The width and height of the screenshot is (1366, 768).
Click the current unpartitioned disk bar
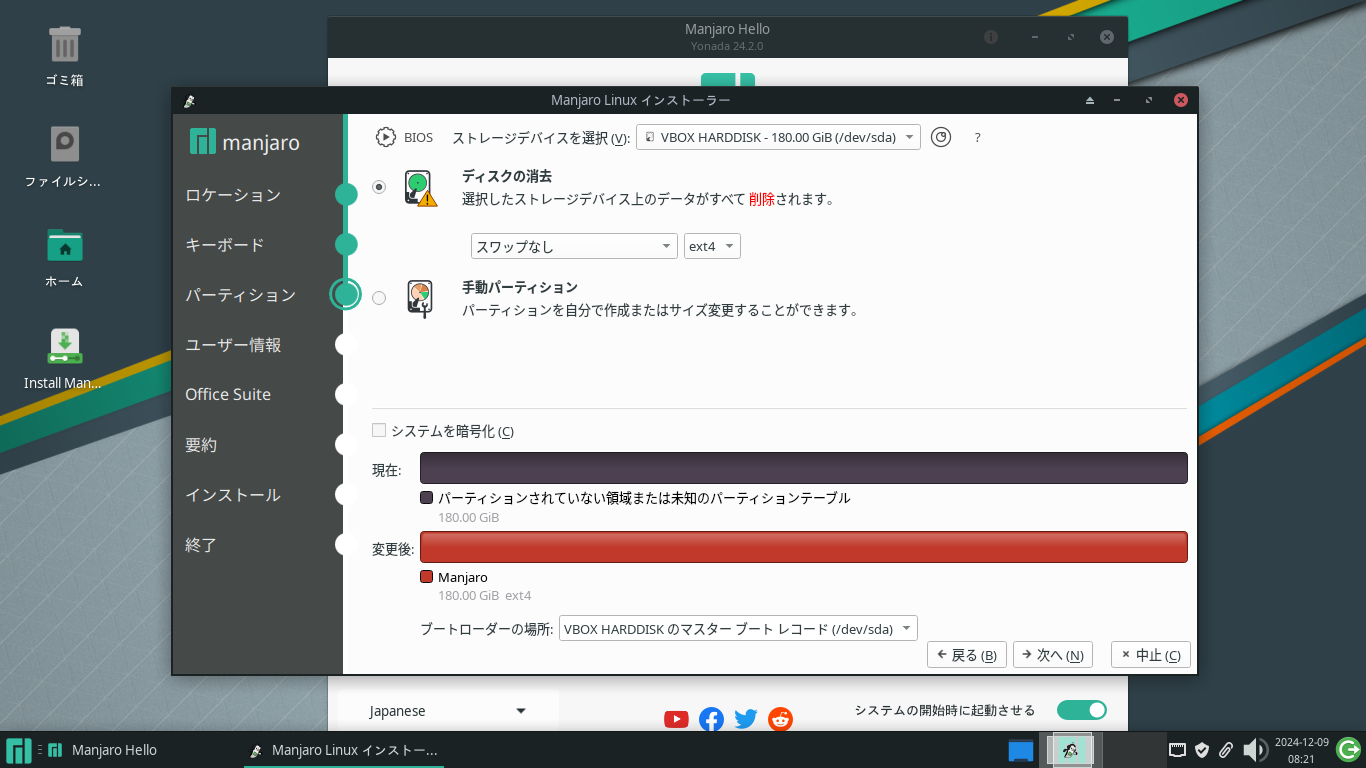click(x=803, y=468)
